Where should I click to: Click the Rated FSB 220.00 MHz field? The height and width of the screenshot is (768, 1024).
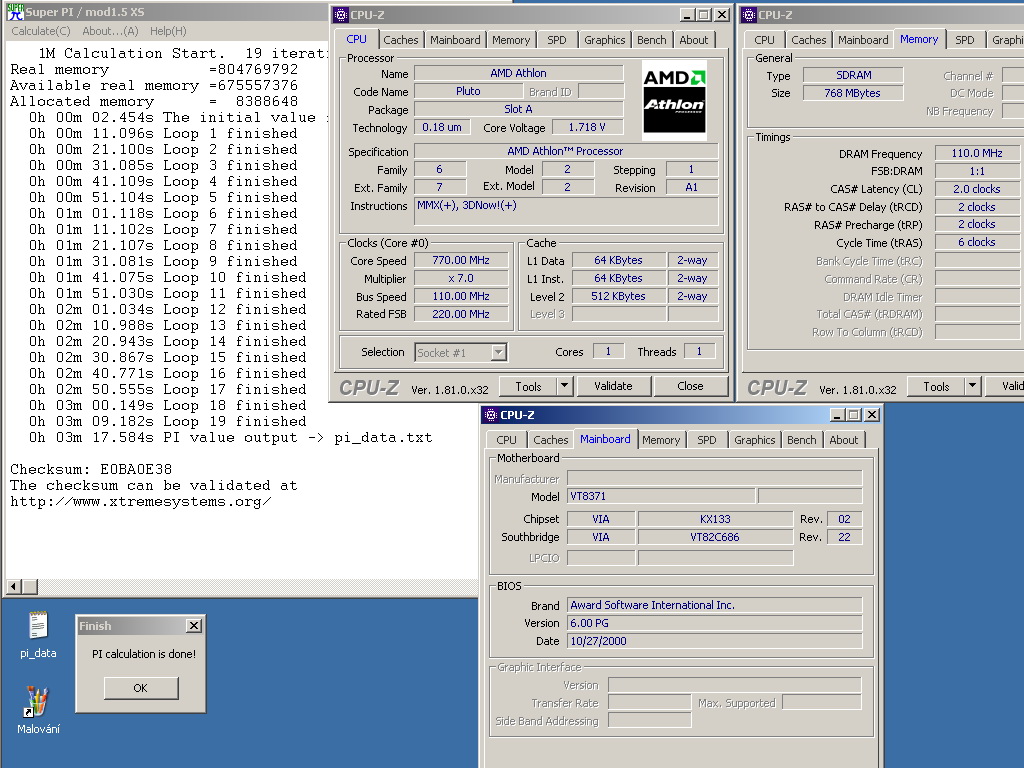(x=461, y=314)
